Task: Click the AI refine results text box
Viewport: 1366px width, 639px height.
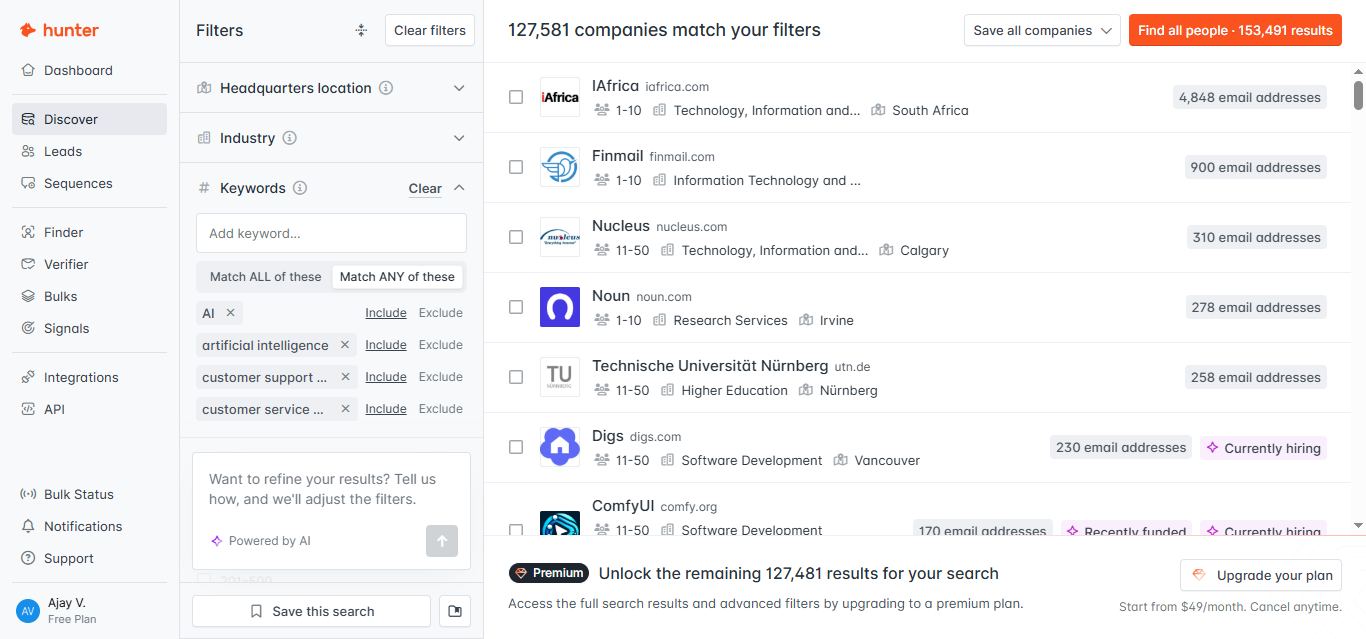Action: coord(331,489)
